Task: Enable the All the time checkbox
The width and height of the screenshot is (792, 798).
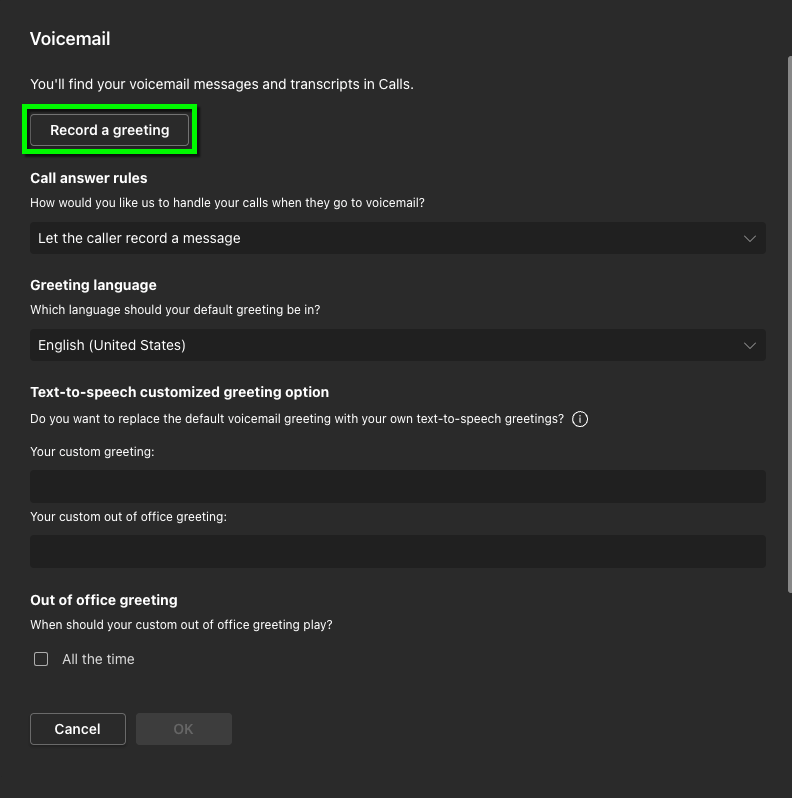Action: [x=41, y=659]
